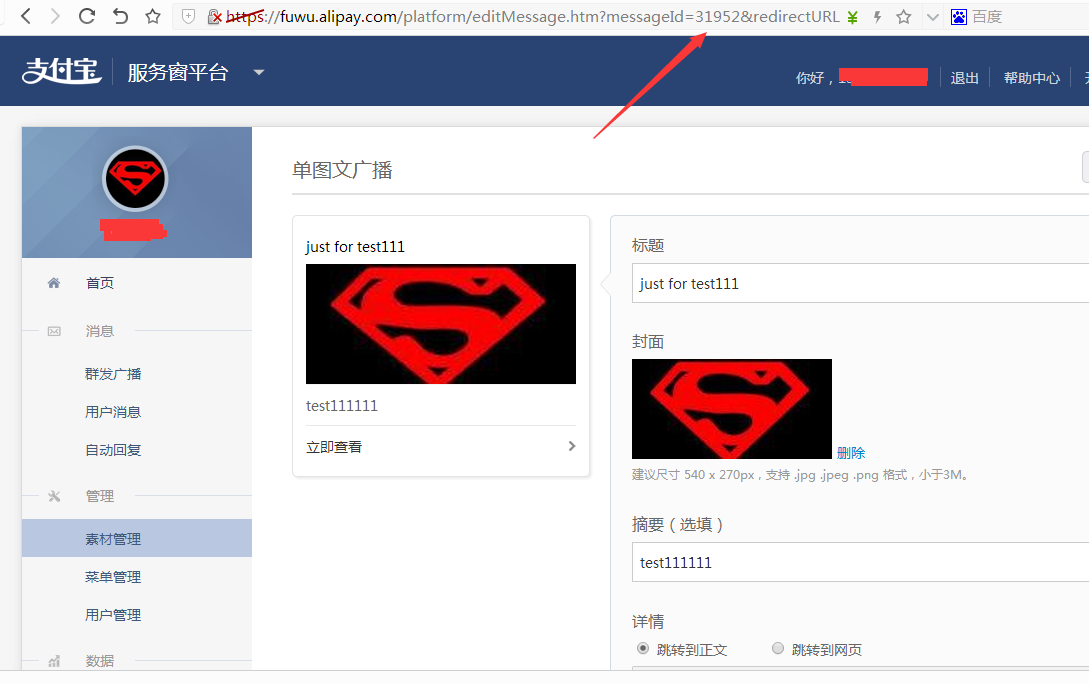1089x684 pixels.
Task: Click the broken padlock certificate icon
Action: point(215,17)
